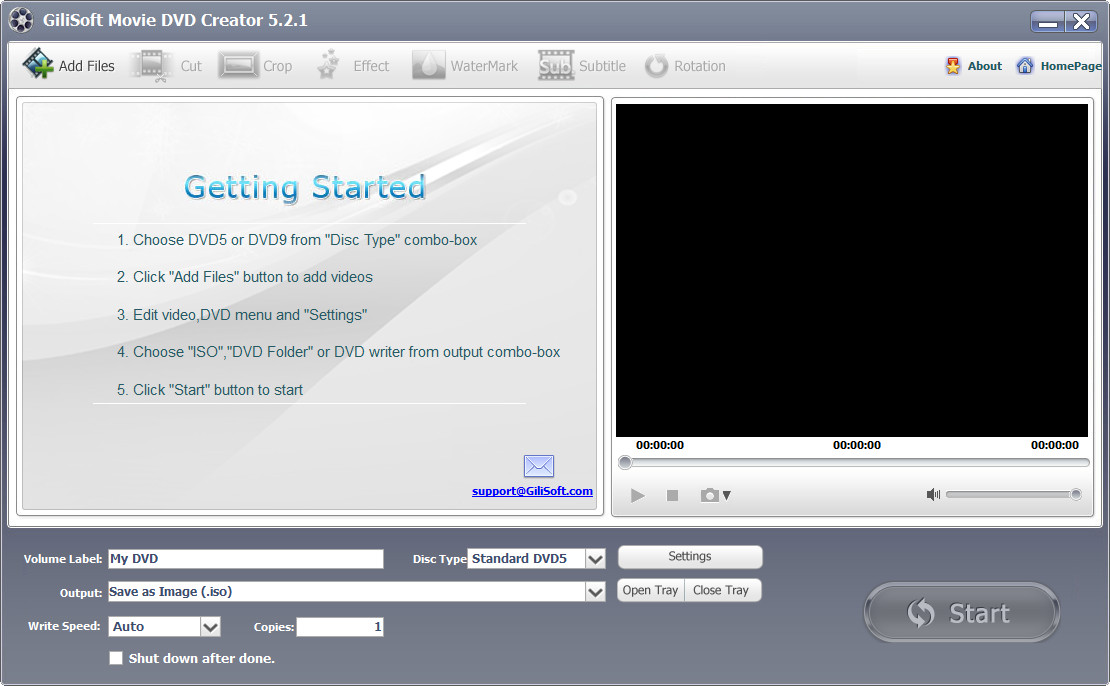Go to the HomePage link

tap(1059, 66)
